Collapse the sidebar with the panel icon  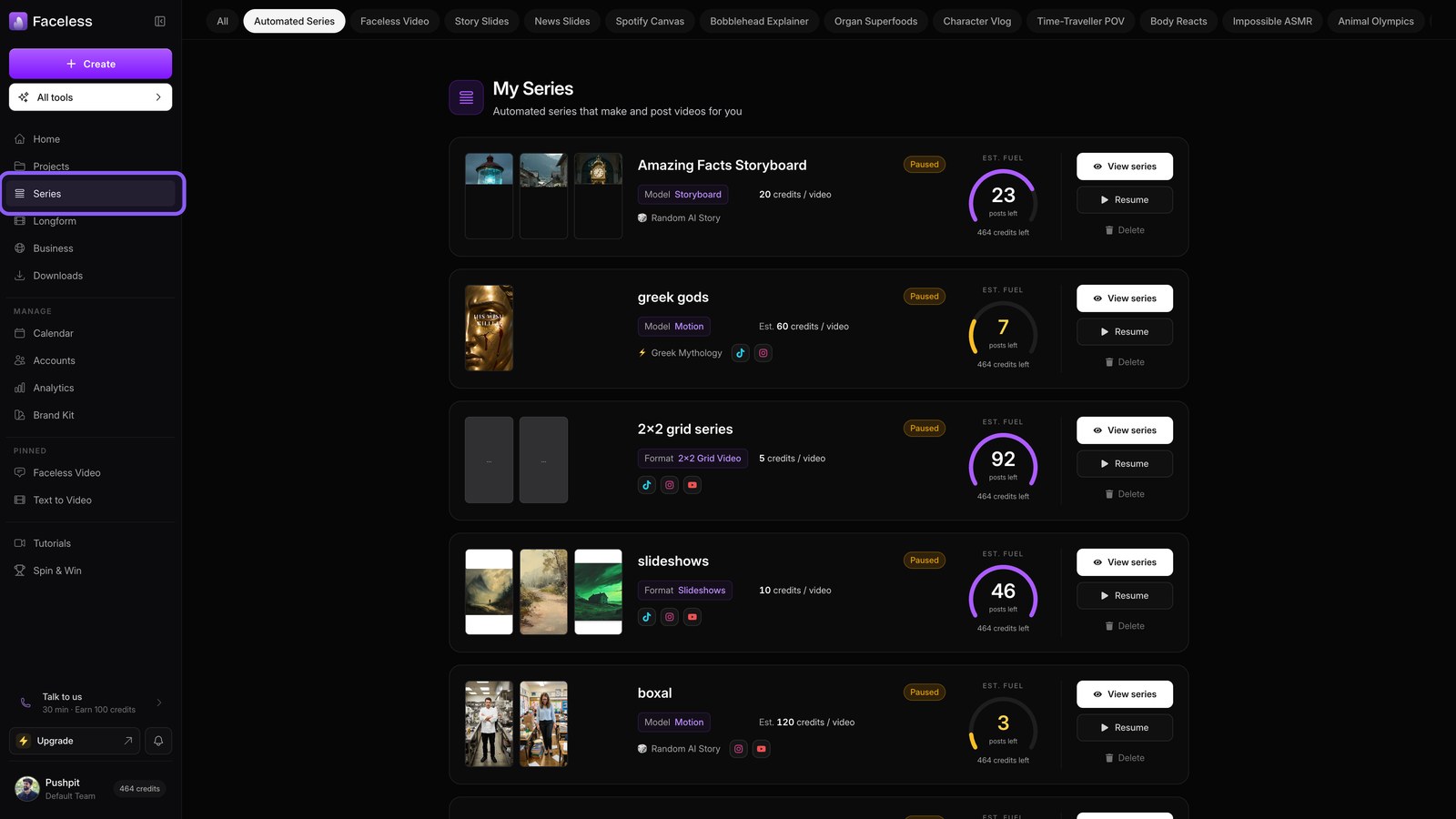(x=160, y=21)
